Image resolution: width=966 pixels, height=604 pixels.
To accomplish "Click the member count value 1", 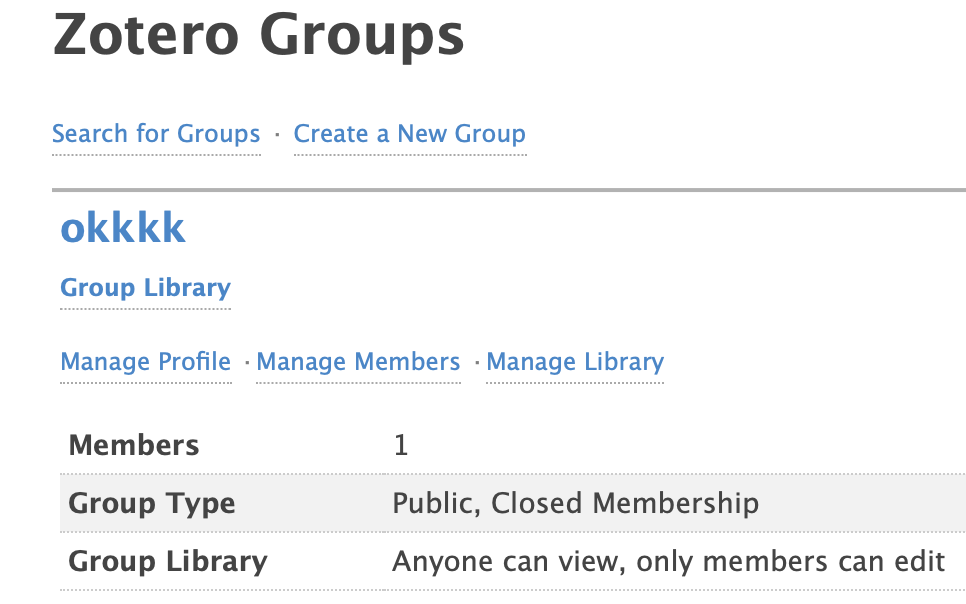I will (x=401, y=445).
